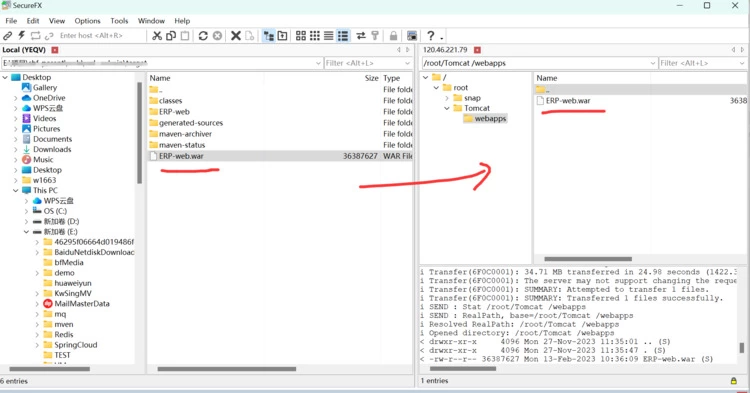The image size is (750, 393).
Task: Click the Help question mark icon
Action: coord(430,36)
